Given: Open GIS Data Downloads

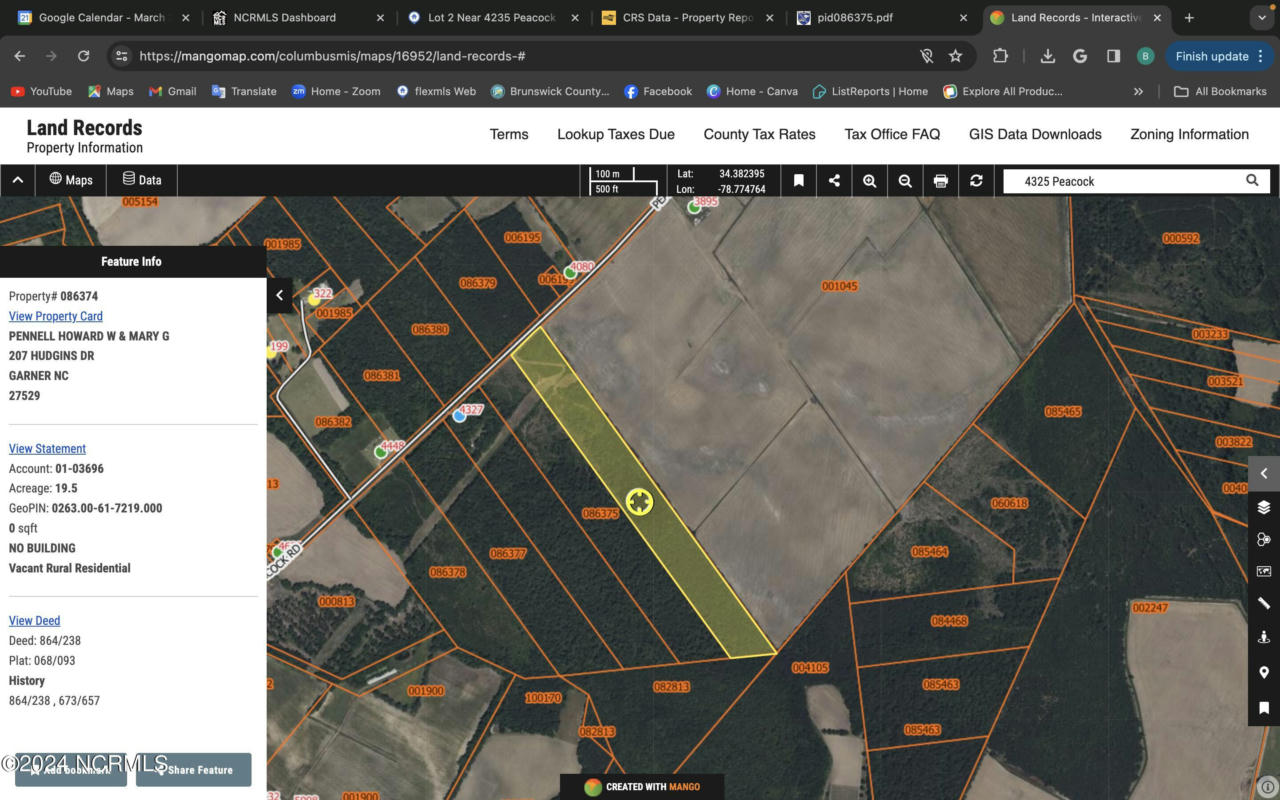Looking at the screenshot, I should [x=1035, y=134].
